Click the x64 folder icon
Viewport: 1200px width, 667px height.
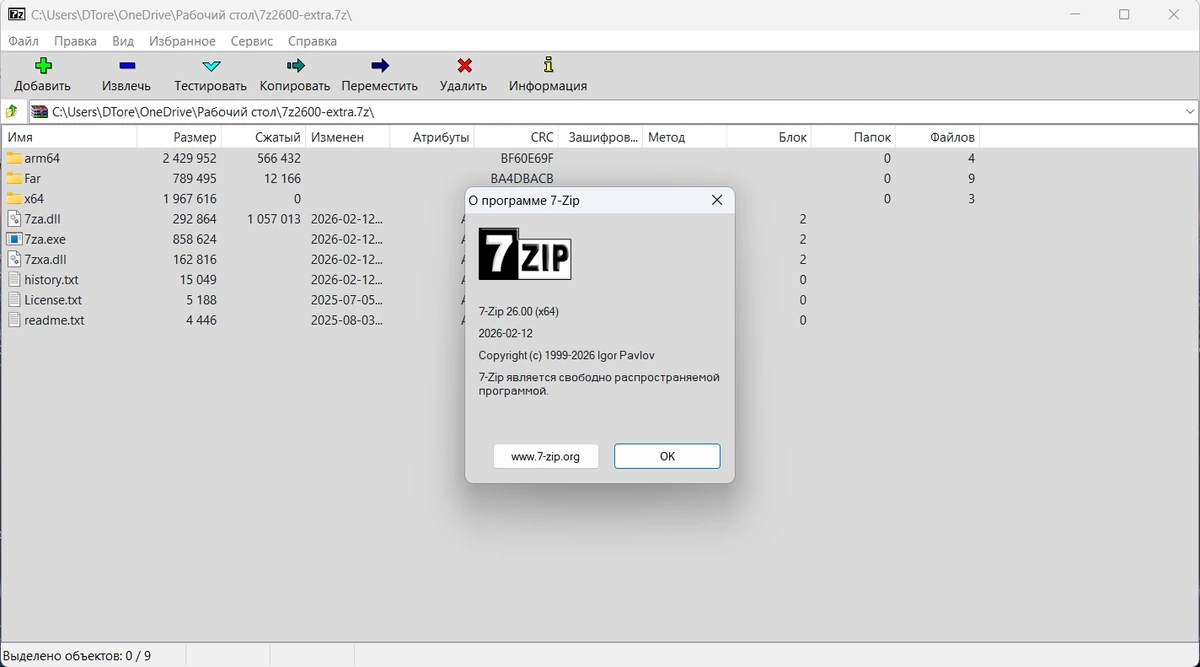(14, 198)
